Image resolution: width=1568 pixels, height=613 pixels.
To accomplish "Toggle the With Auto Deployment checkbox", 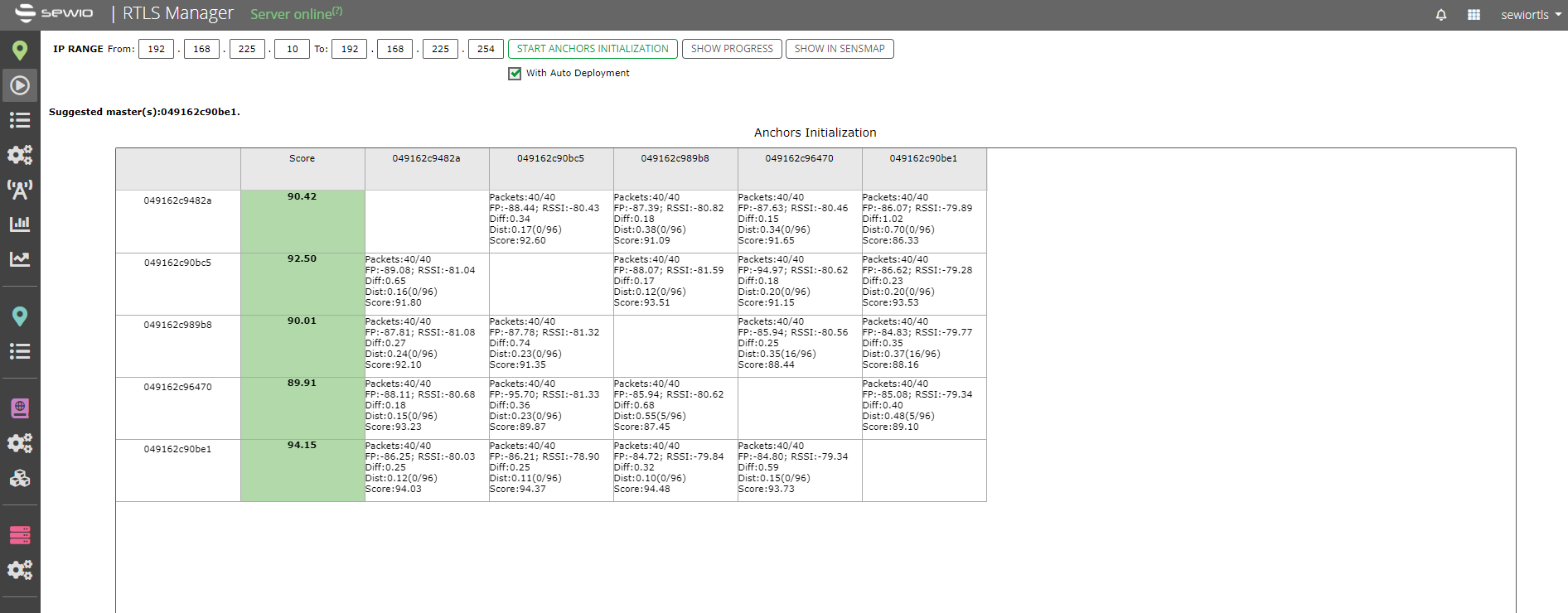I will click(515, 74).
